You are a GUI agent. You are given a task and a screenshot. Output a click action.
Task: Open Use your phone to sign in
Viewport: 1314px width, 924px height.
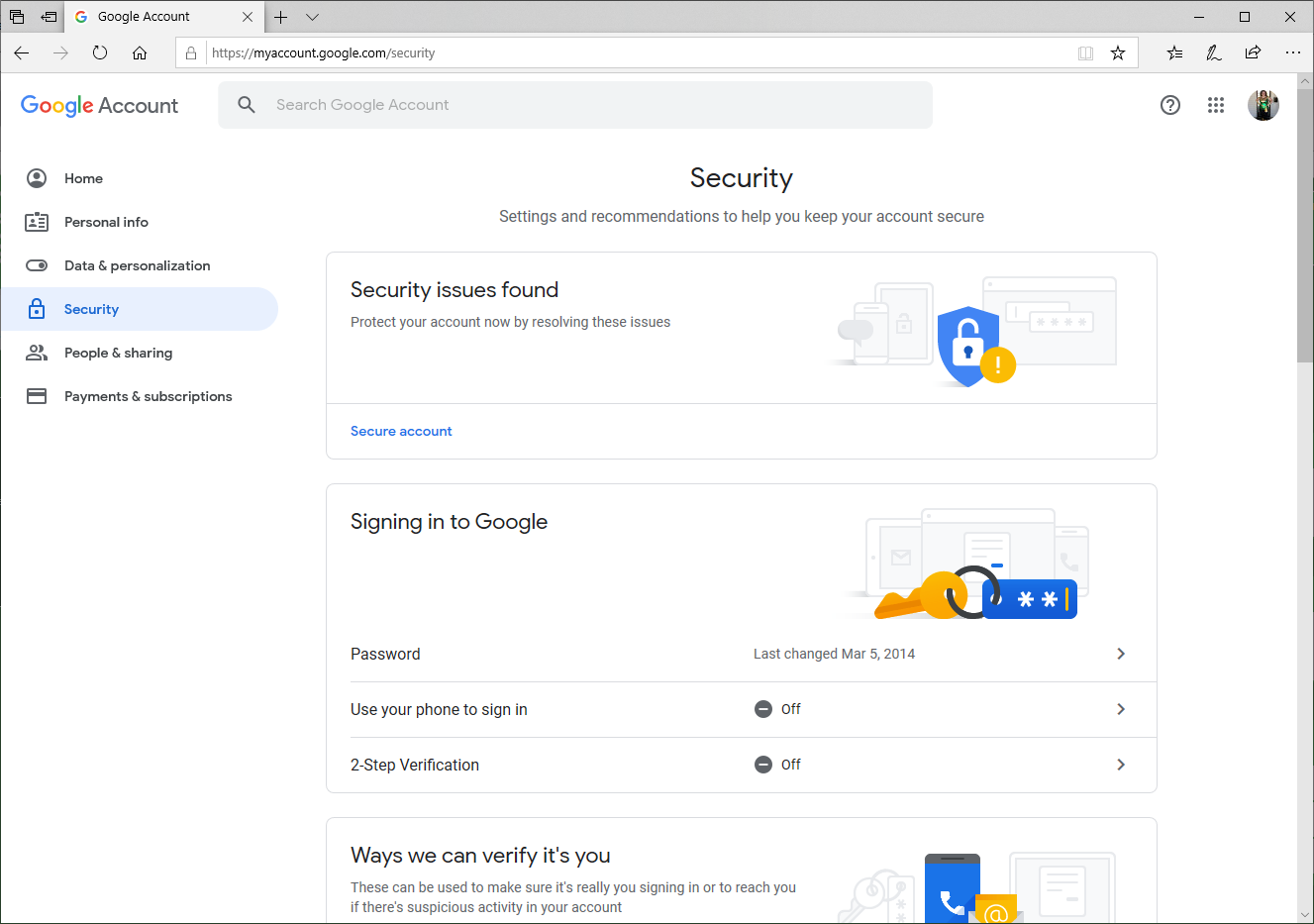742,709
